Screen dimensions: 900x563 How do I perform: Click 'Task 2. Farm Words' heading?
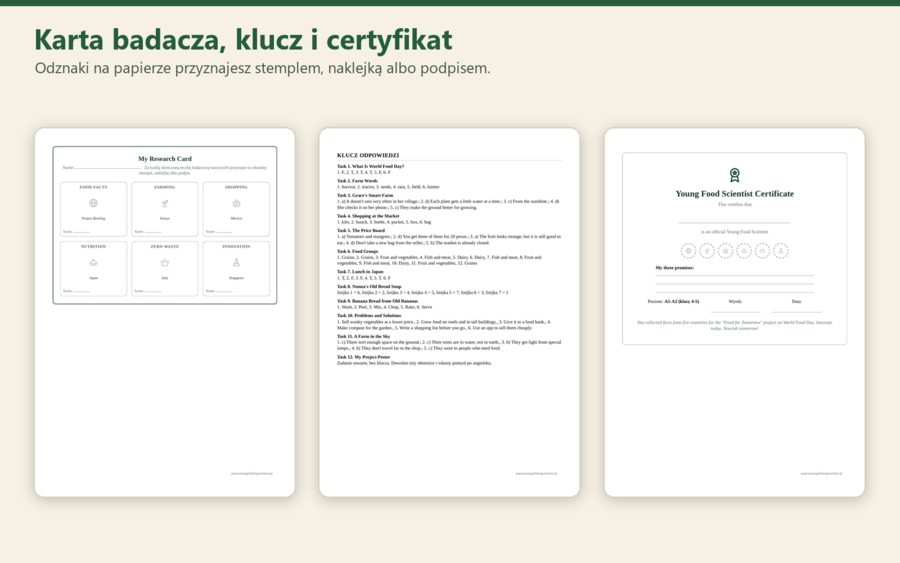357,181
